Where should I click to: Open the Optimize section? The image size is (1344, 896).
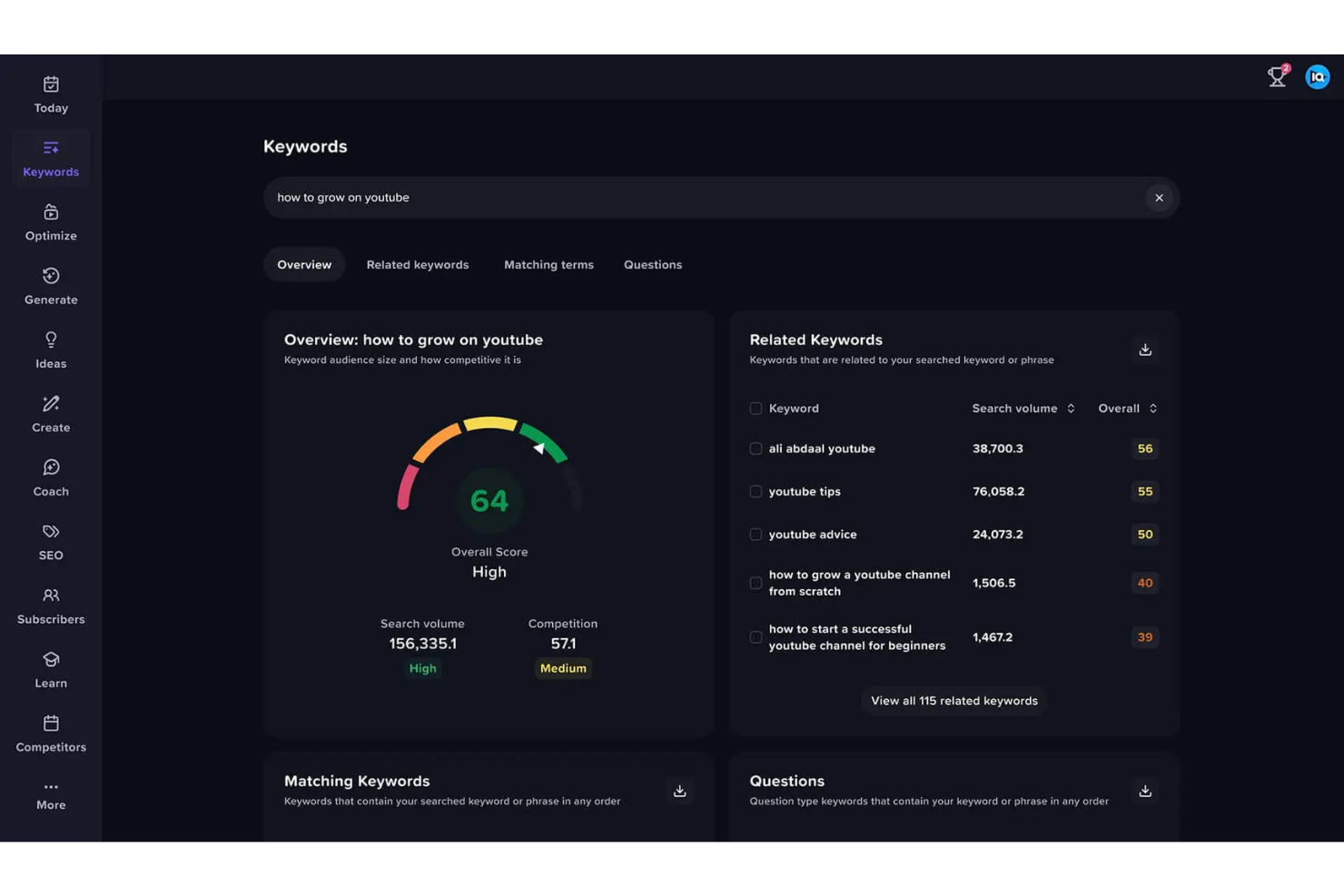[50, 221]
